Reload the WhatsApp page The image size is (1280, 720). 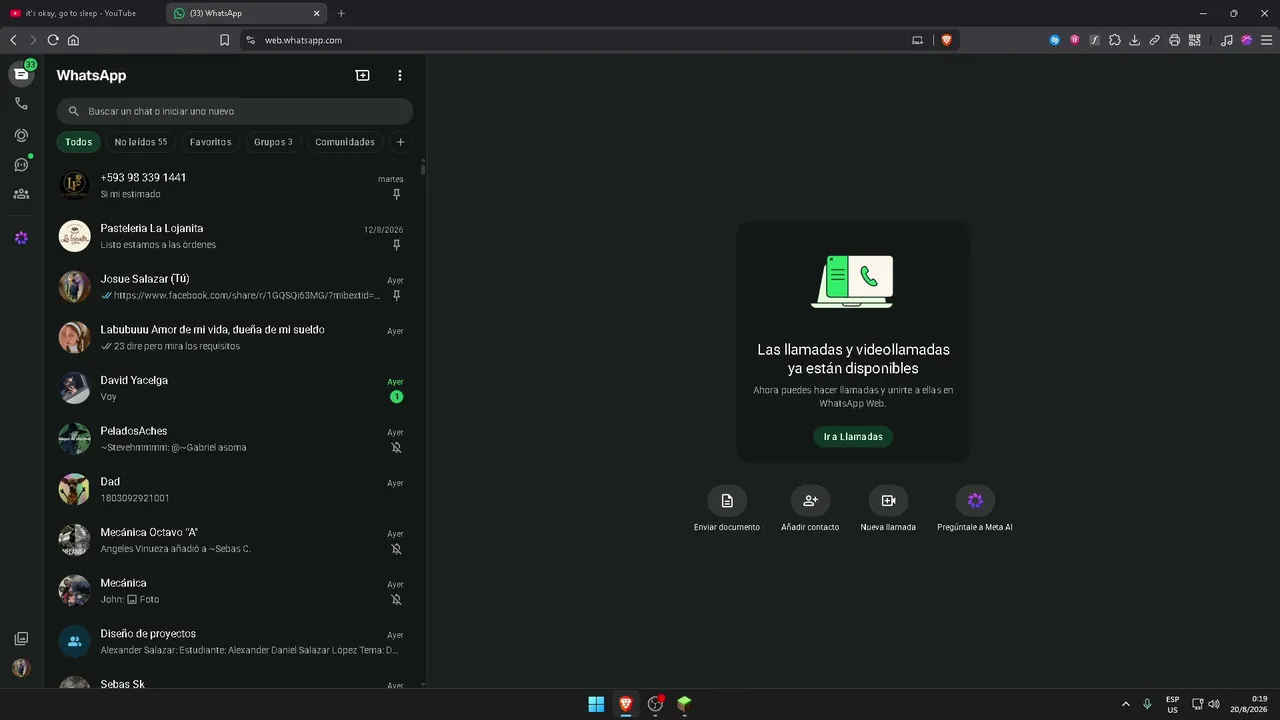point(53,40)
